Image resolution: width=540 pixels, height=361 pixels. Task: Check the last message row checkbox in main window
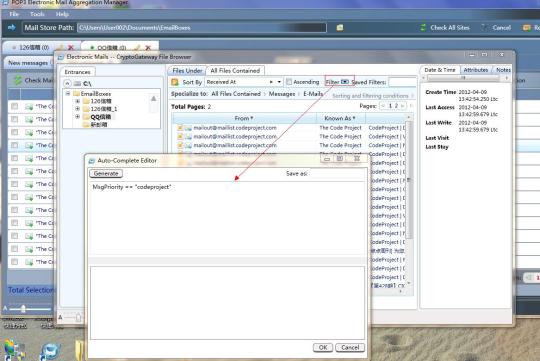(14, 262)
